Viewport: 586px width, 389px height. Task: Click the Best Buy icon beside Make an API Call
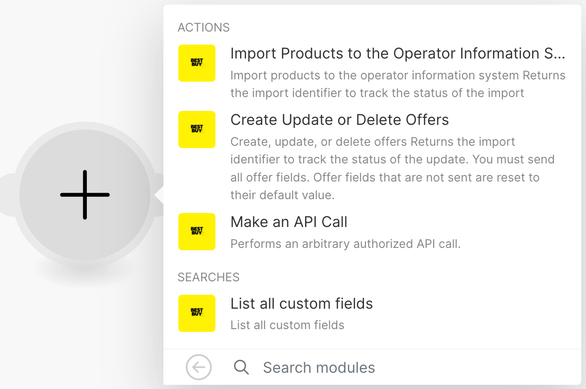point(197,231)
